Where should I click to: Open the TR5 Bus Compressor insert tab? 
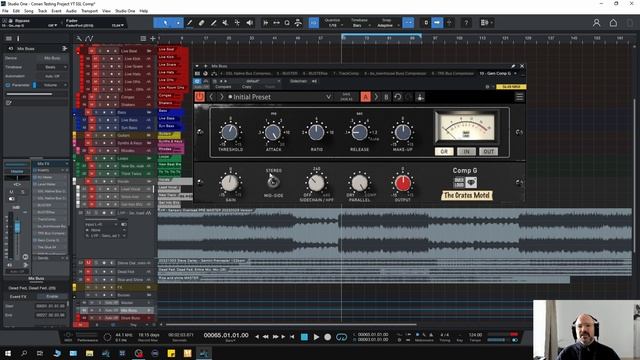tap(453, 73)
